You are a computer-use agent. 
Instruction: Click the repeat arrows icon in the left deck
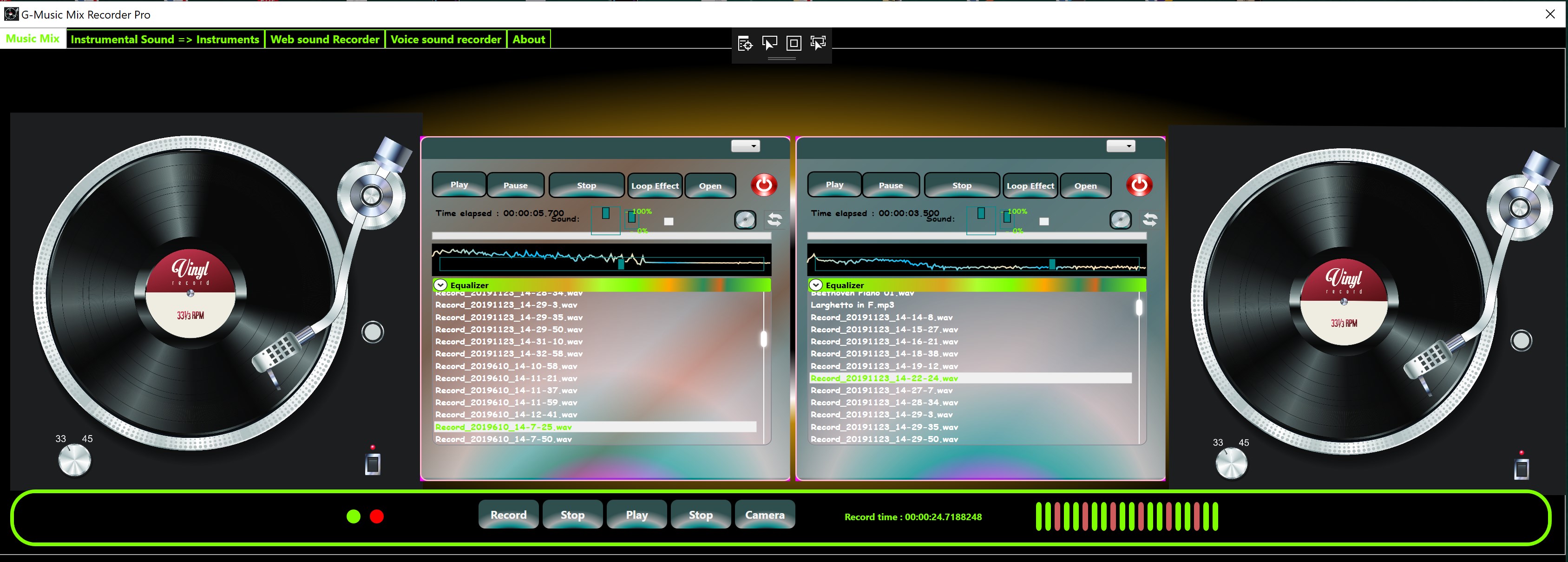tap(774, 219)
